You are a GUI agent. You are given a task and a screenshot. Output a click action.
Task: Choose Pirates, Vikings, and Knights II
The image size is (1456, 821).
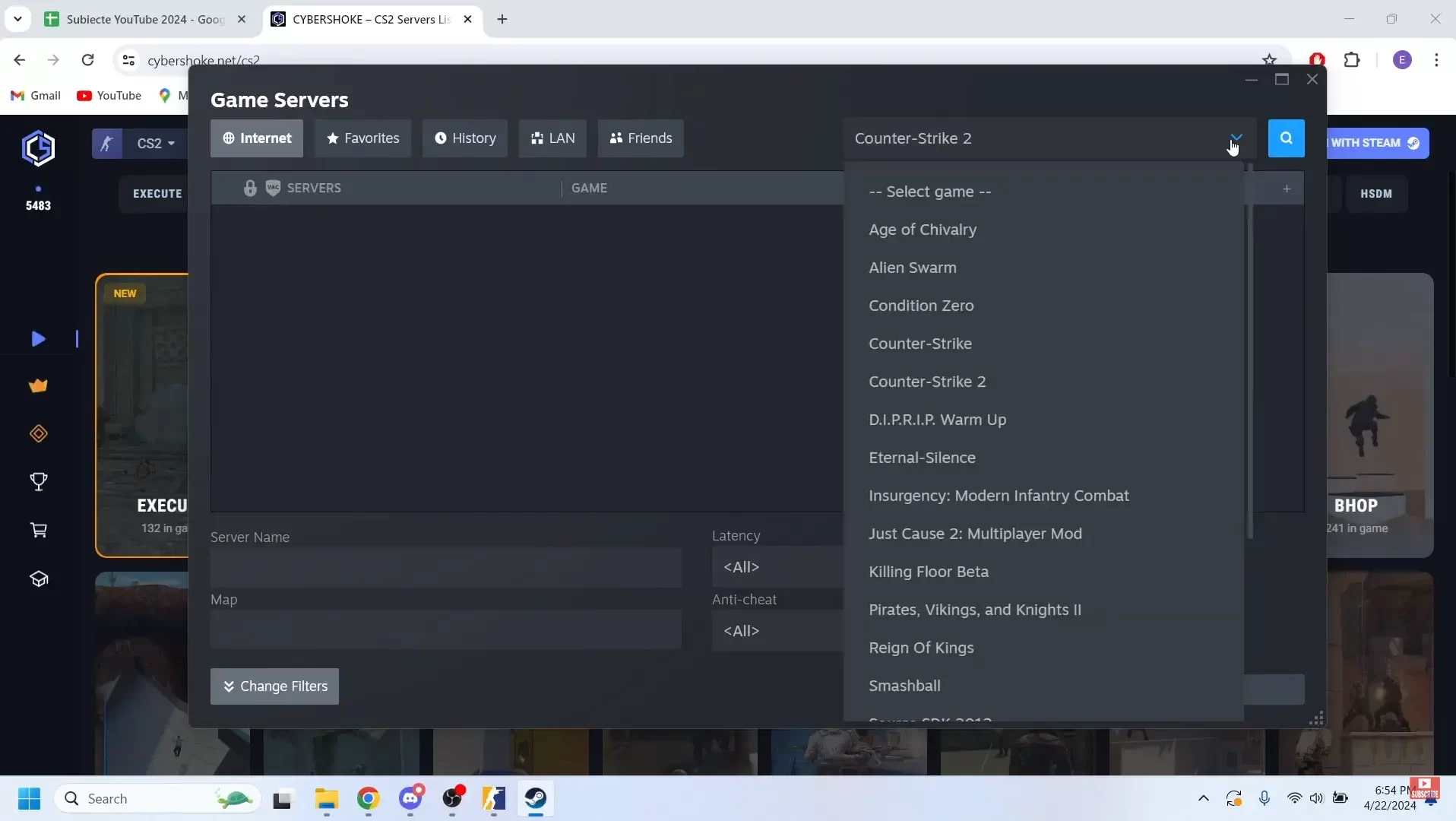coord(1043,610)
